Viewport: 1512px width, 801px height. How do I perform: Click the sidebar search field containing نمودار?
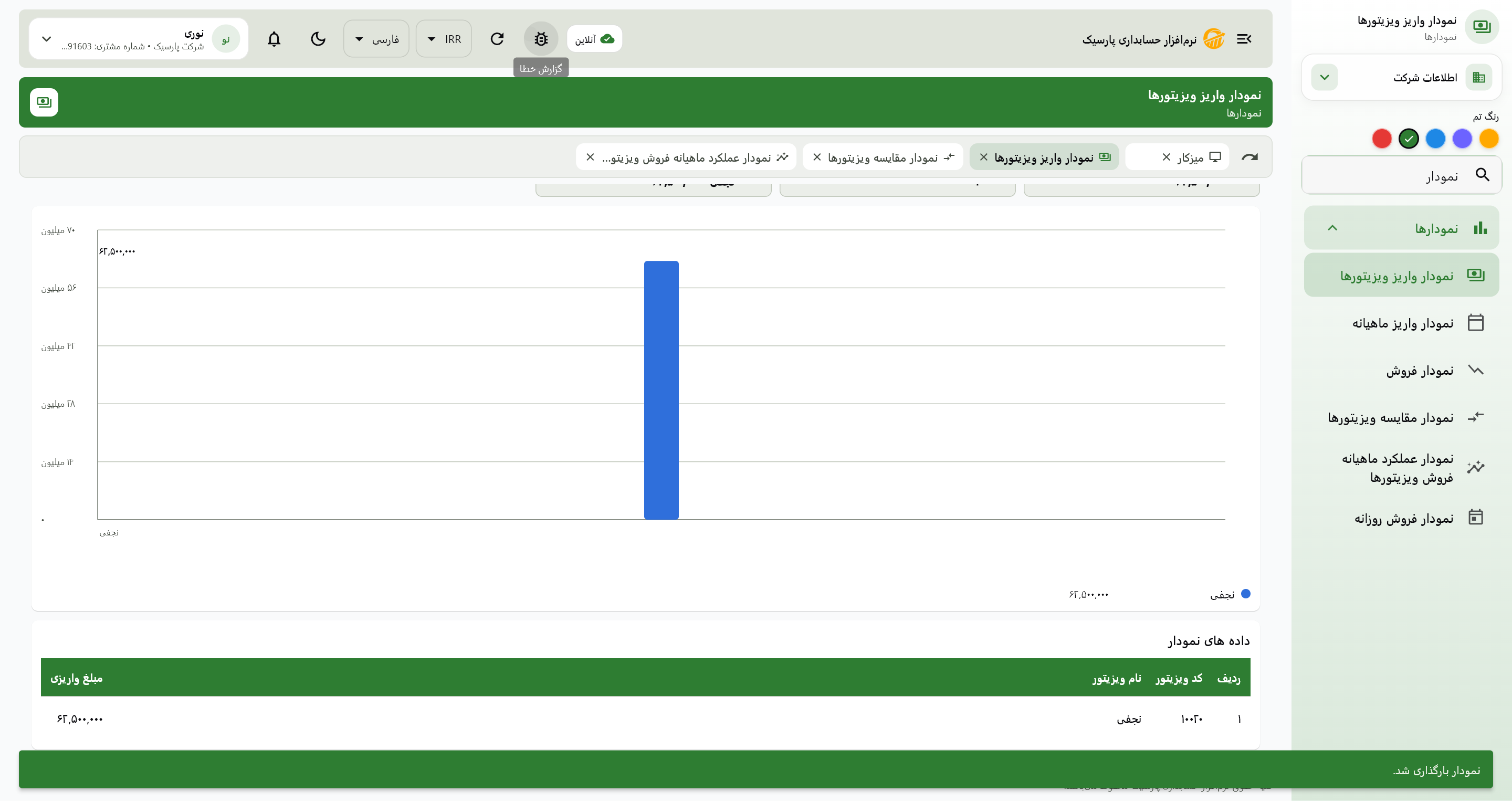(1401, 175)
